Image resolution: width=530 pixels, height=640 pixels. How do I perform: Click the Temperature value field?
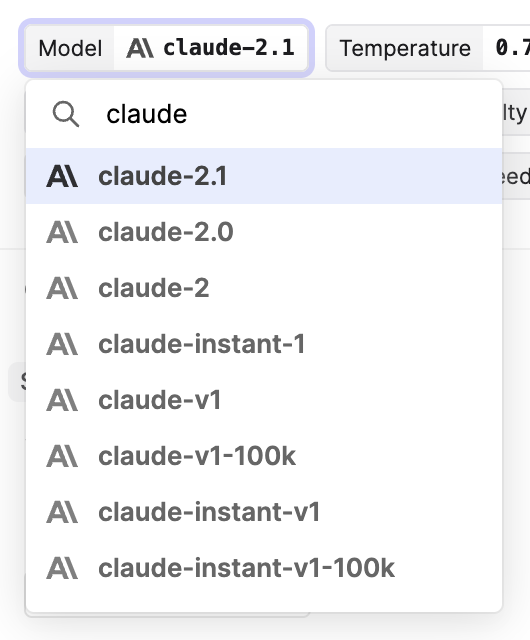(506, 48)
